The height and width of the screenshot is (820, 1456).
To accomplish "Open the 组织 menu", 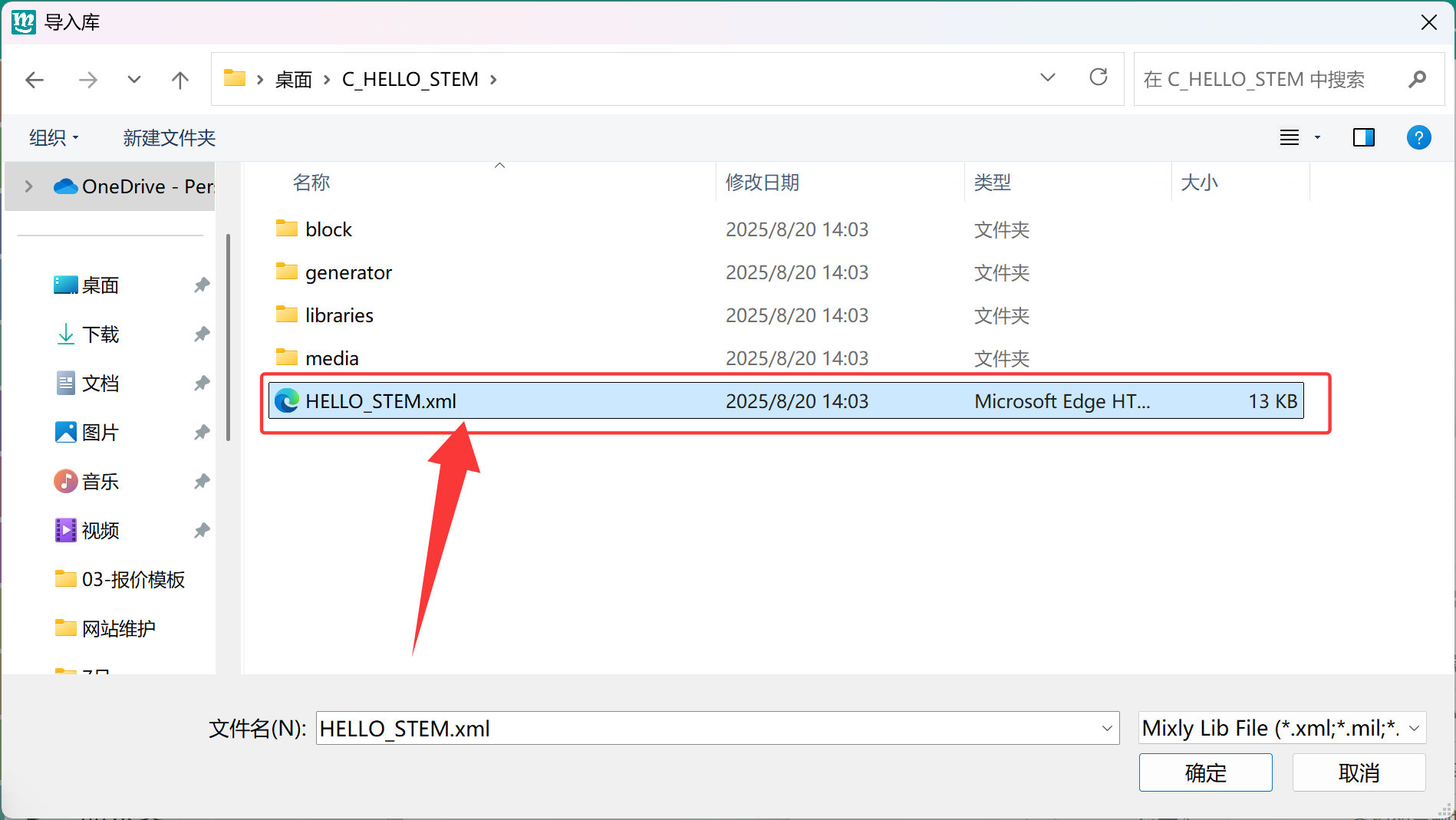I will click(x=54, y=138).
